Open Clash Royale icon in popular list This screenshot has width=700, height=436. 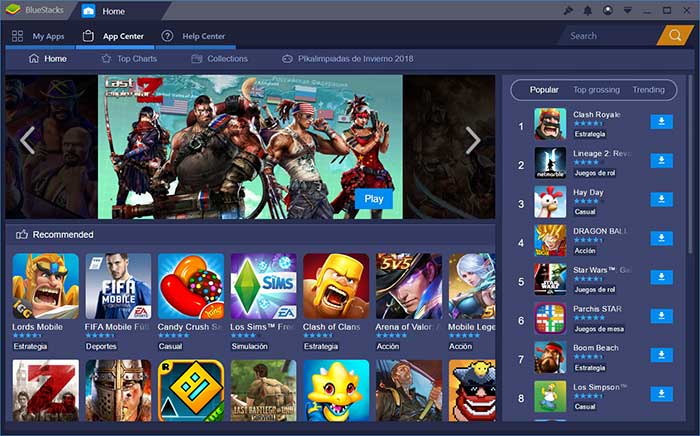click(550, 124)
